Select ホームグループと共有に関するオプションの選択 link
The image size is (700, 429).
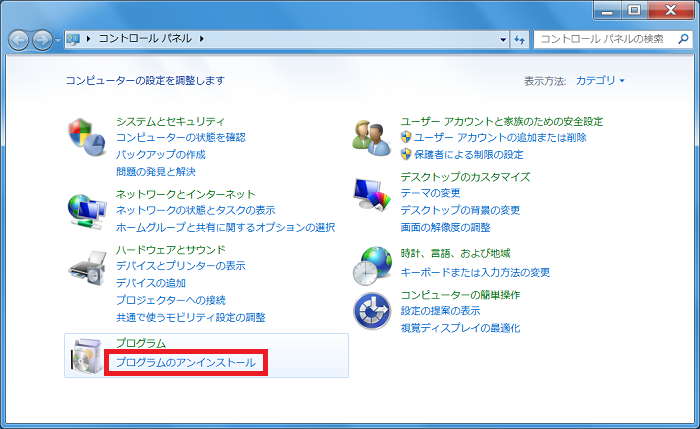point(225,227)
